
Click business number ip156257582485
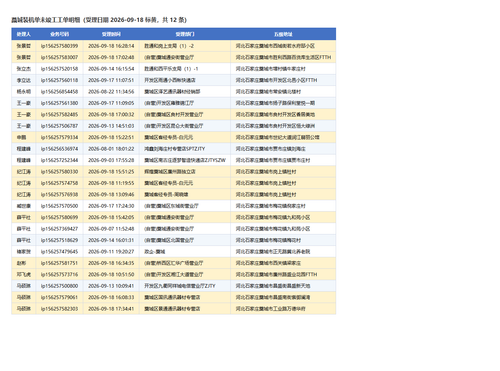click(x=59, y=114)
